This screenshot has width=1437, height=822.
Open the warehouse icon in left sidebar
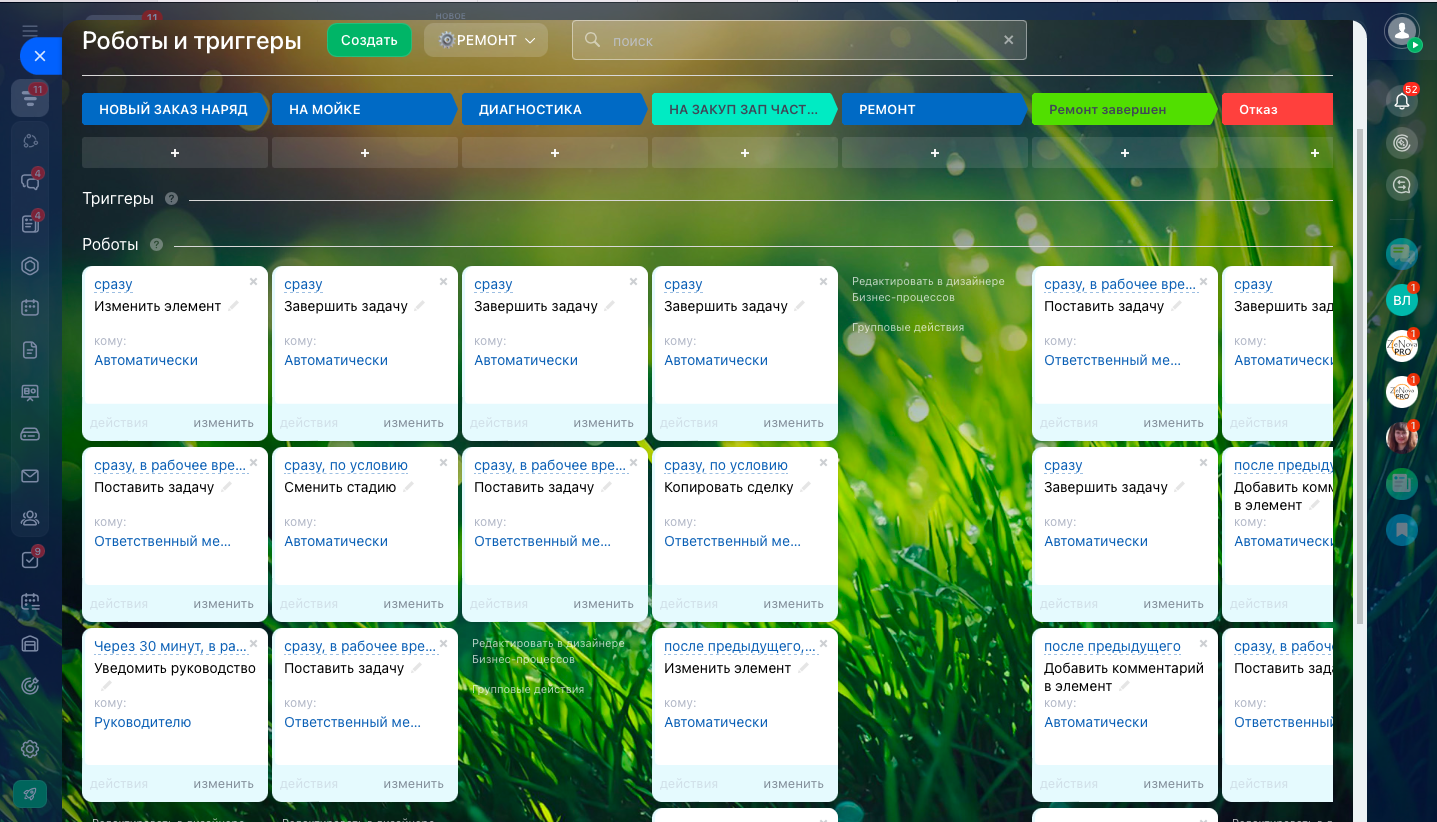point(30,644)
